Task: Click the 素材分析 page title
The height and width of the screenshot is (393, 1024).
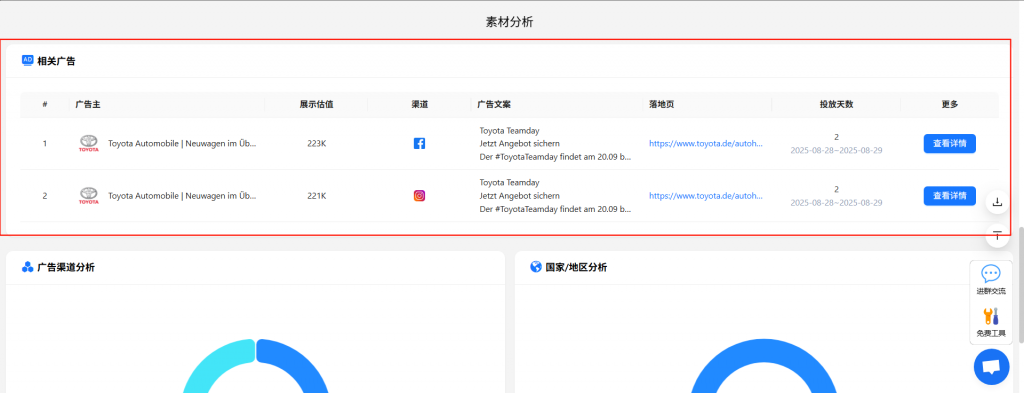Action: tap(509, 22)
